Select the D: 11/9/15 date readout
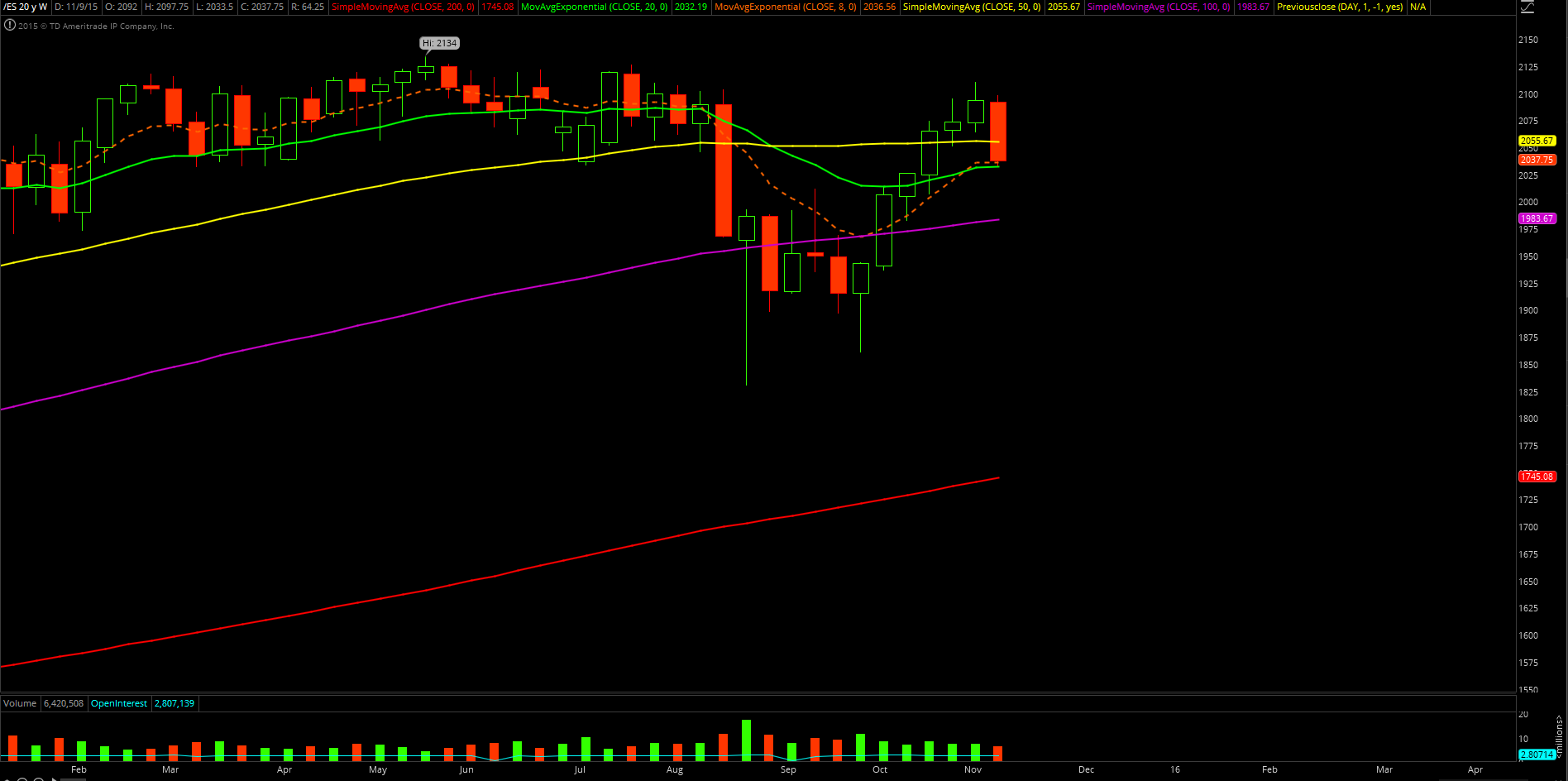 point(76,7)
